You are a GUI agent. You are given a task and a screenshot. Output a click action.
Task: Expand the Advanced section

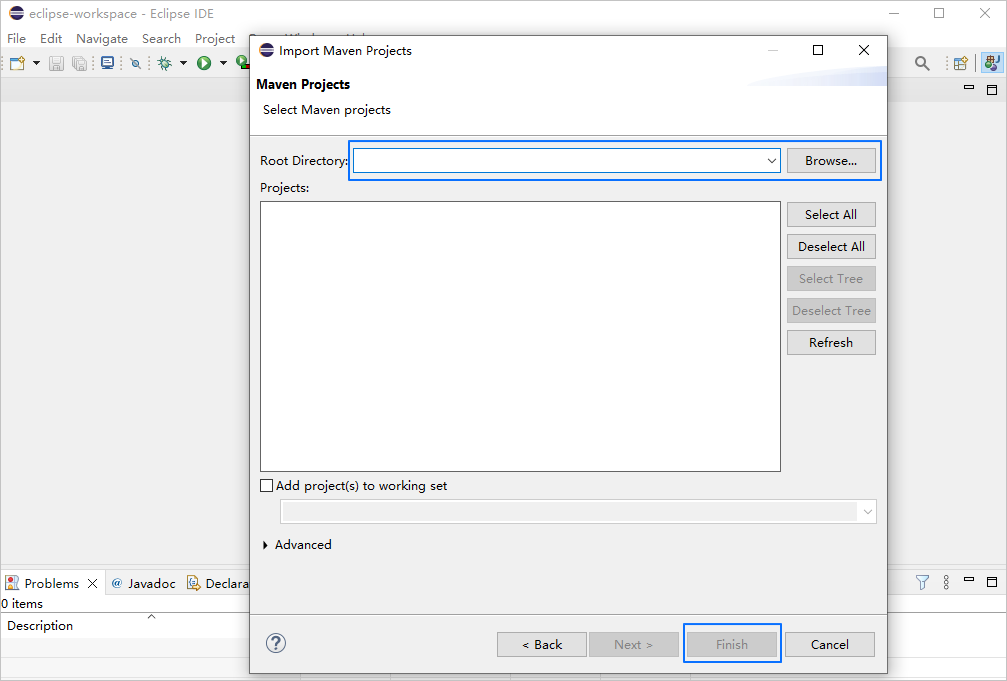[x=265, y=545]
